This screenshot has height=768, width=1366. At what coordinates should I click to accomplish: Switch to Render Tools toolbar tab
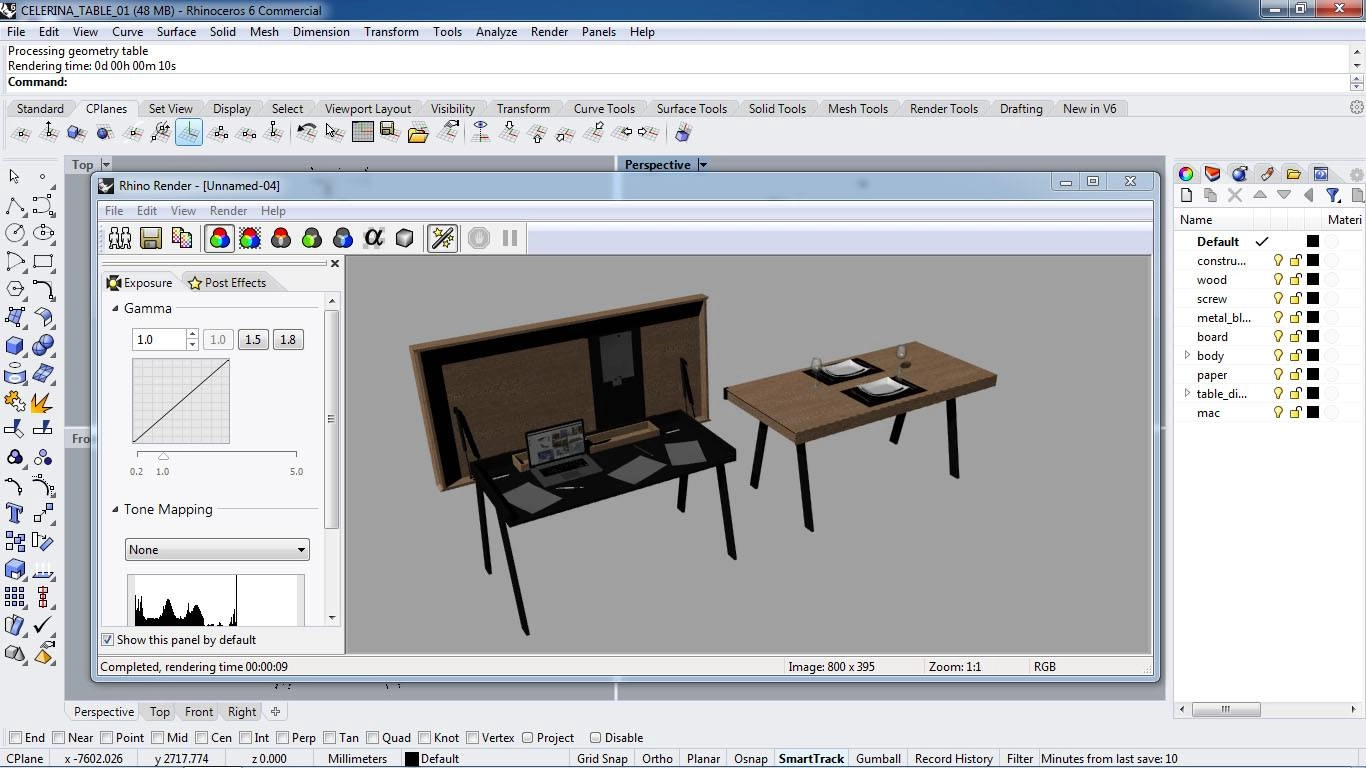click(x=943, y=109)
